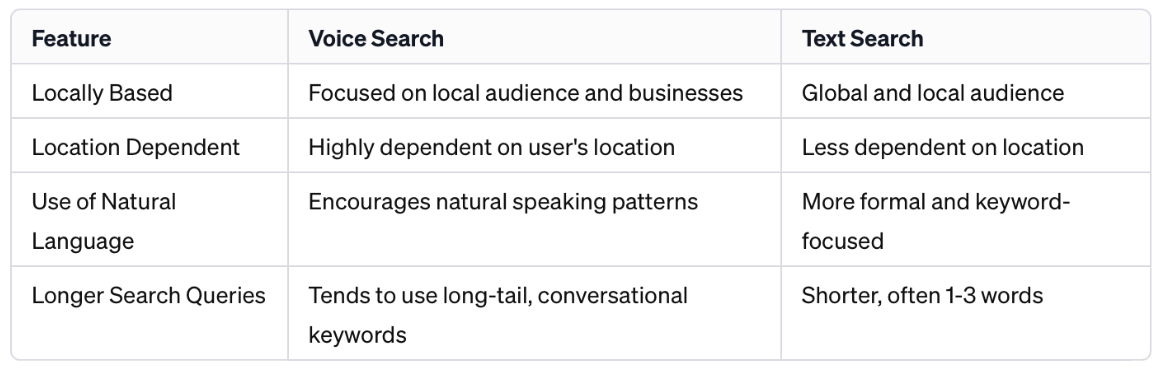Click 'Shorter, often 1-3 words' cell
1162x370 pixels.
pyautogui.click(x=922, y=295)
